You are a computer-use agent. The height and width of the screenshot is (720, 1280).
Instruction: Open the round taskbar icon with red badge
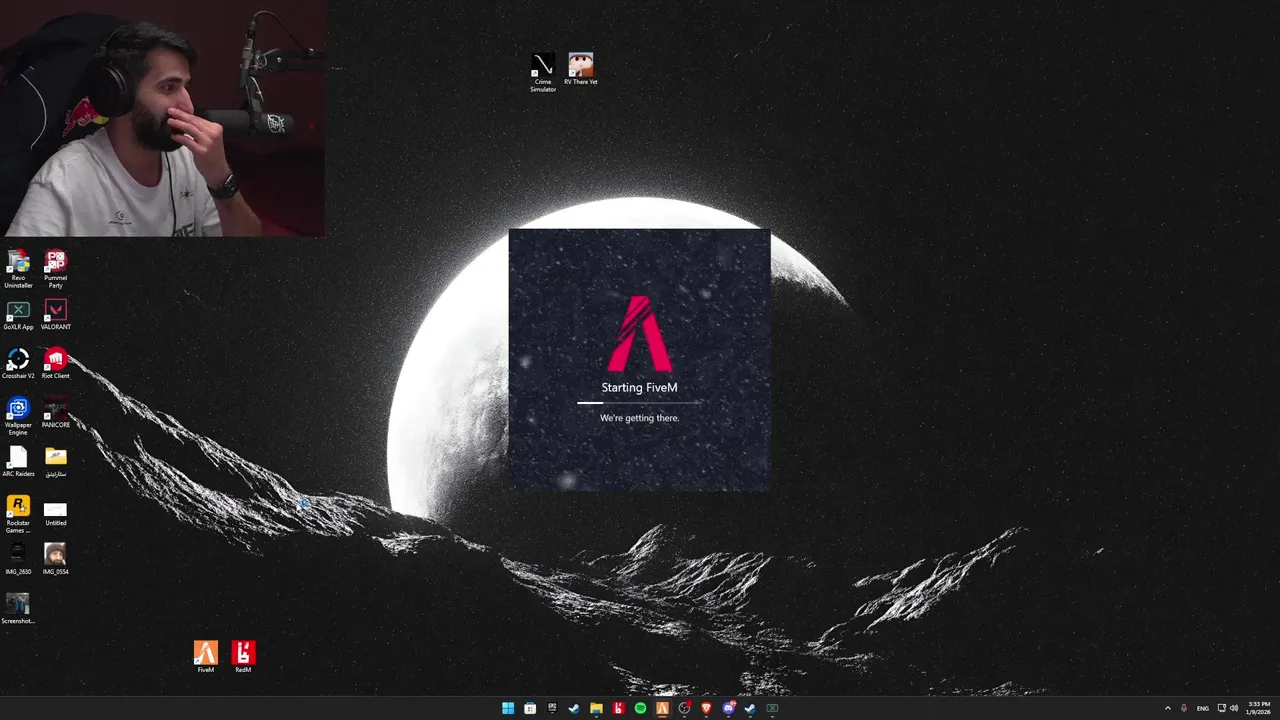(684, 708)
